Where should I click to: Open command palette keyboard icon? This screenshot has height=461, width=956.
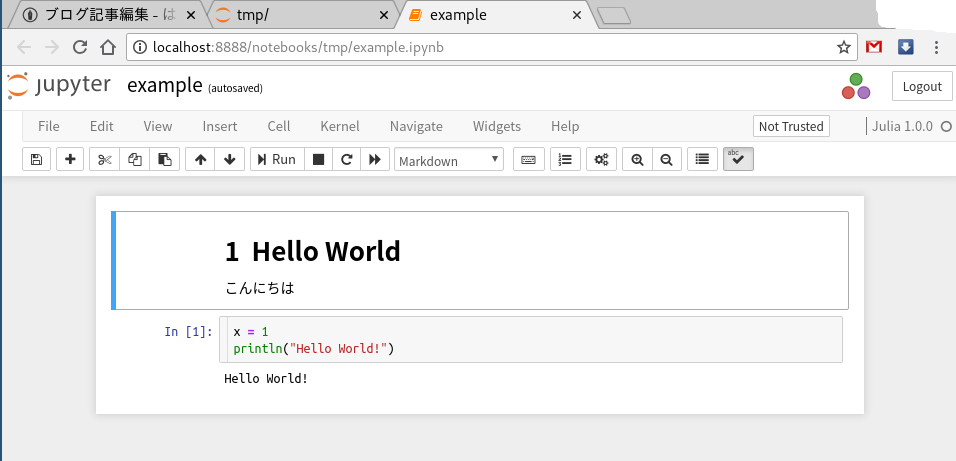[x=529, y=159]
